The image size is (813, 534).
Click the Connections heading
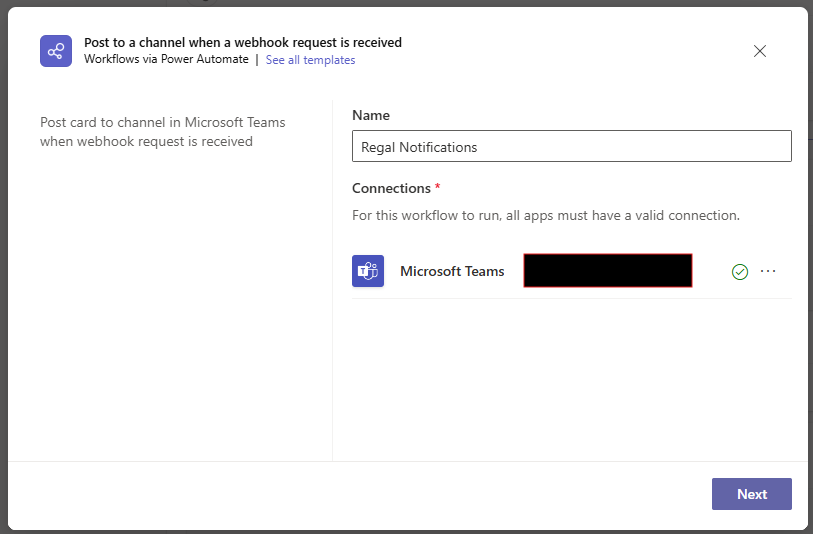click(391, 188)
